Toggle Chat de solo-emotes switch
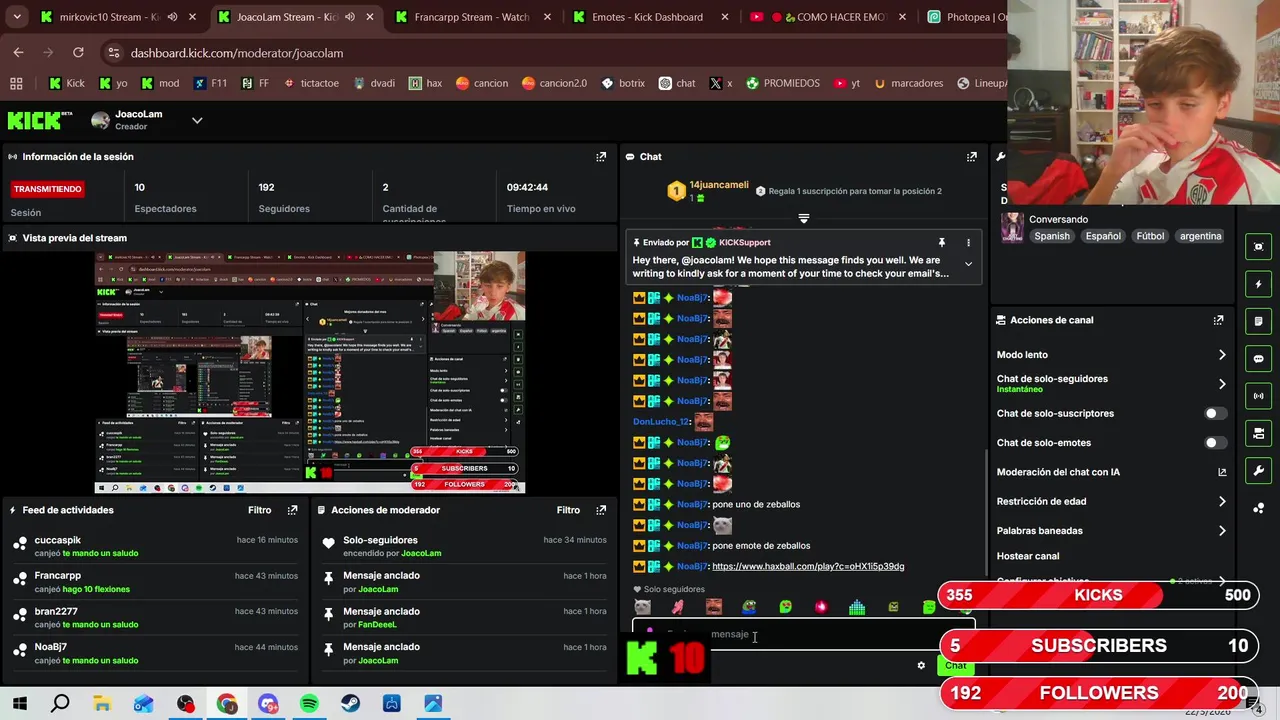The image size is (1280, 720). click(1214, 442)
